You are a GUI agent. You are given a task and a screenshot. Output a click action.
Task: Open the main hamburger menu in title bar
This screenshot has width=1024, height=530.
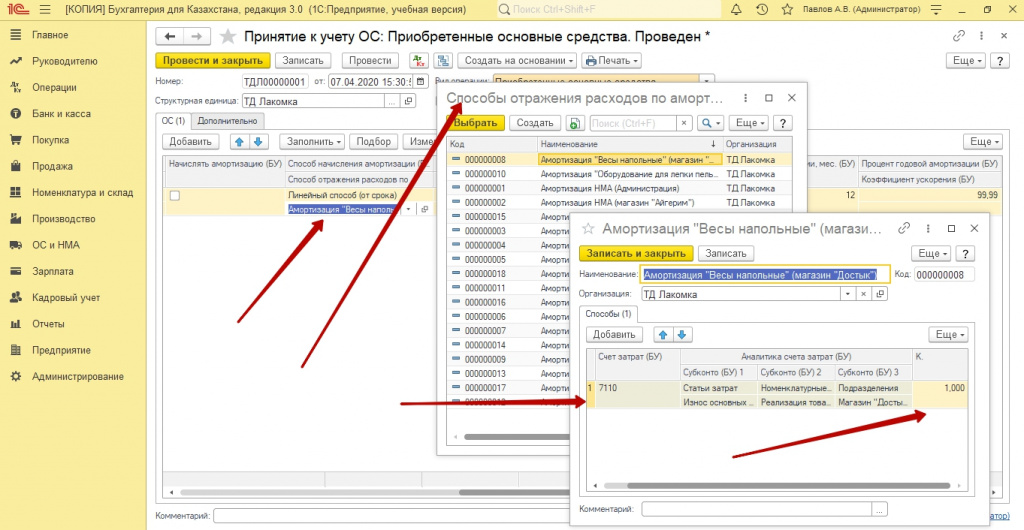[44, 10]
